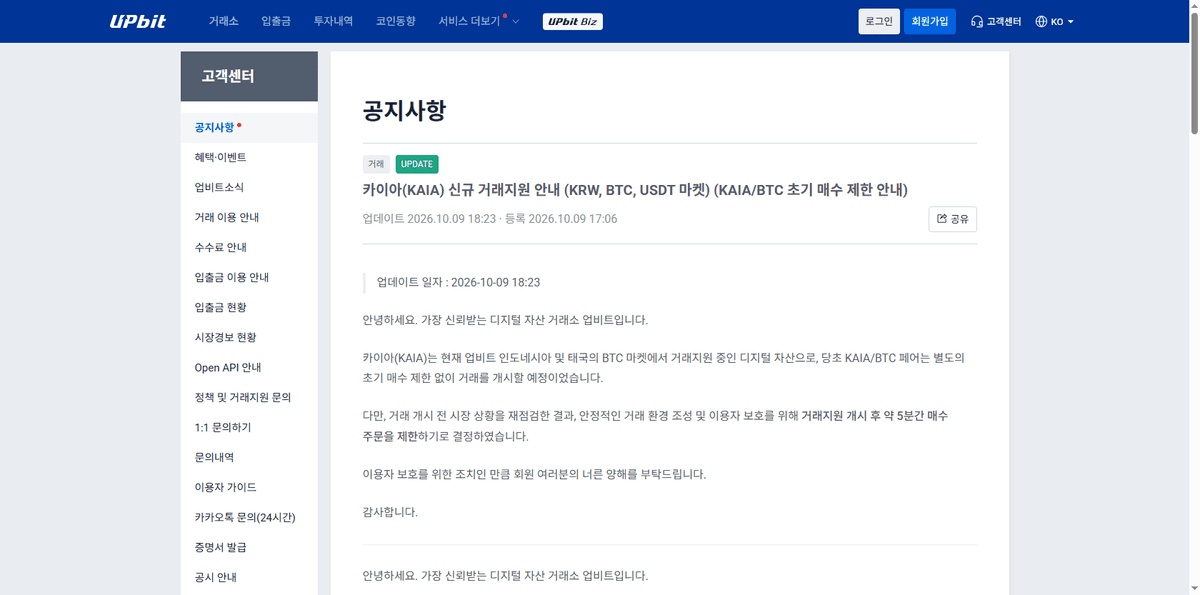
Task: Open the 코인동향 menu
Action: click(x=396, y=21)
